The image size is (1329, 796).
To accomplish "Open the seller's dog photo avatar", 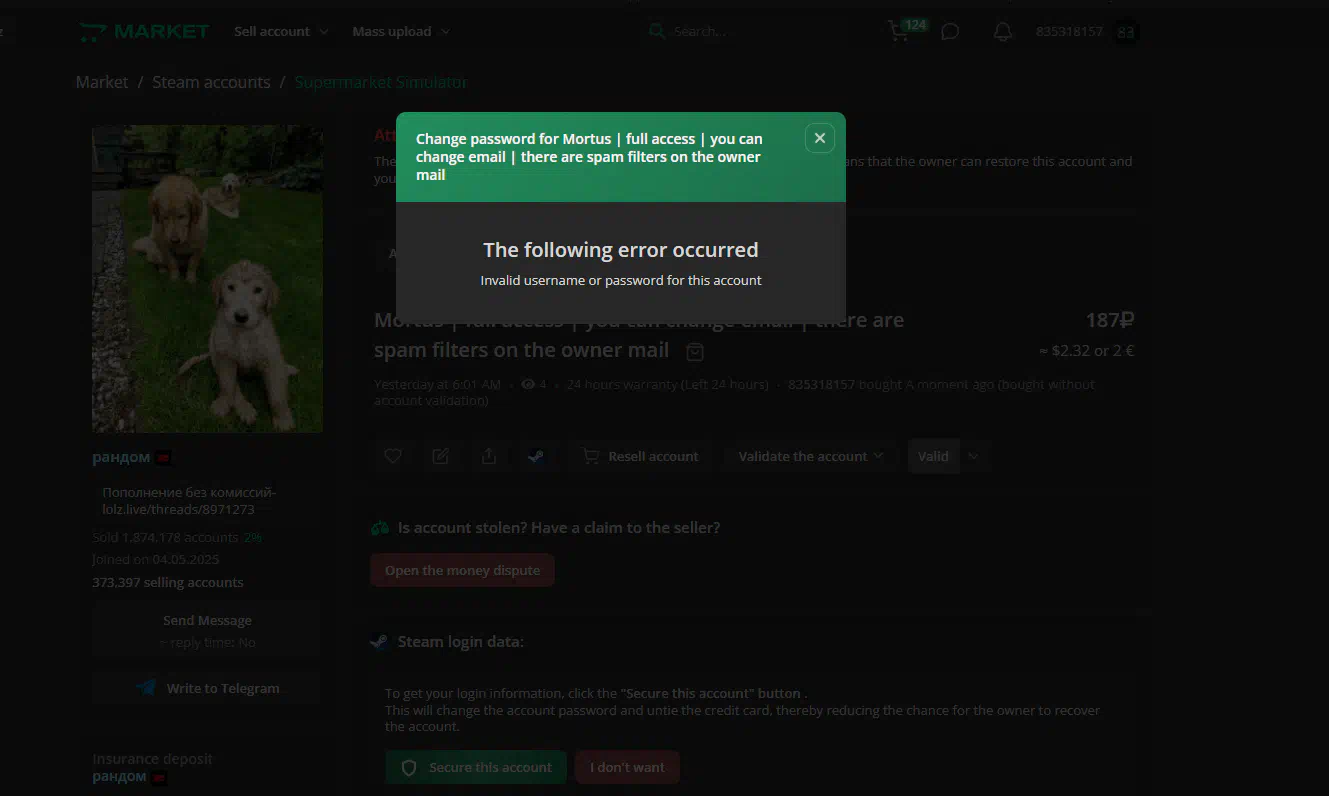I will 207,279.
